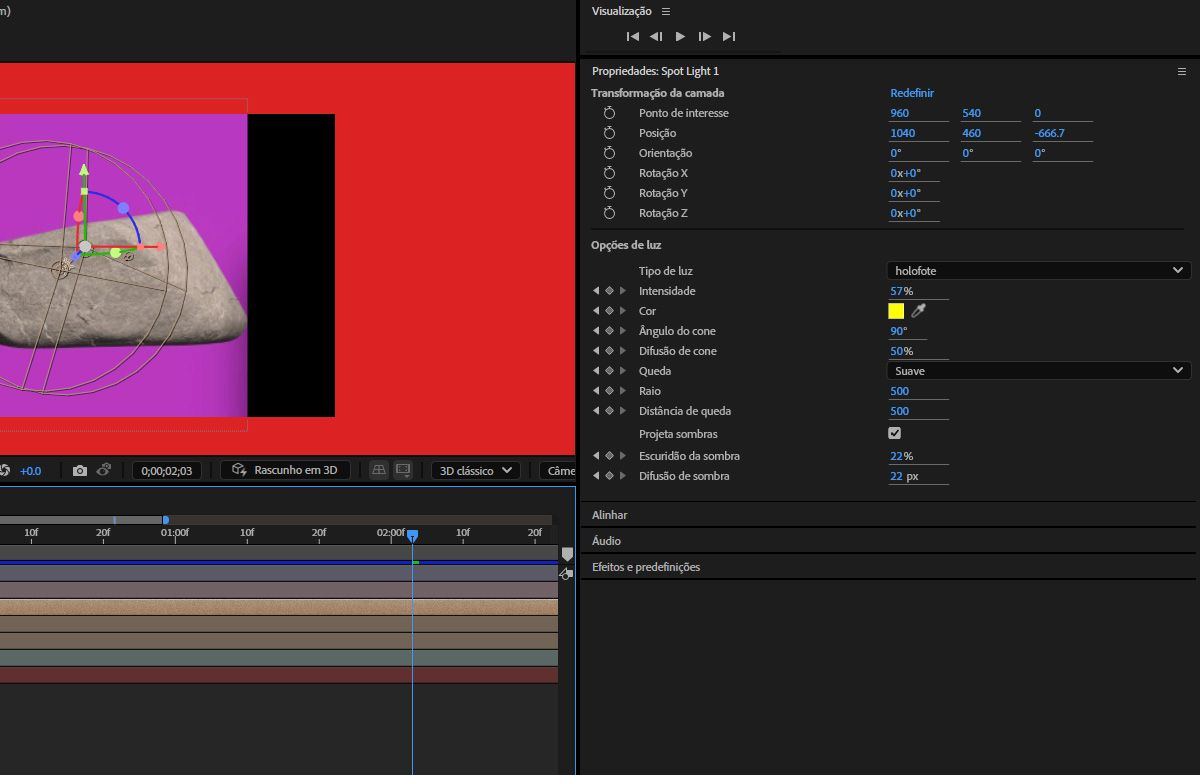Pick a color with the eyedropper icon
The image size is (1200, 775).
[919, 311]
